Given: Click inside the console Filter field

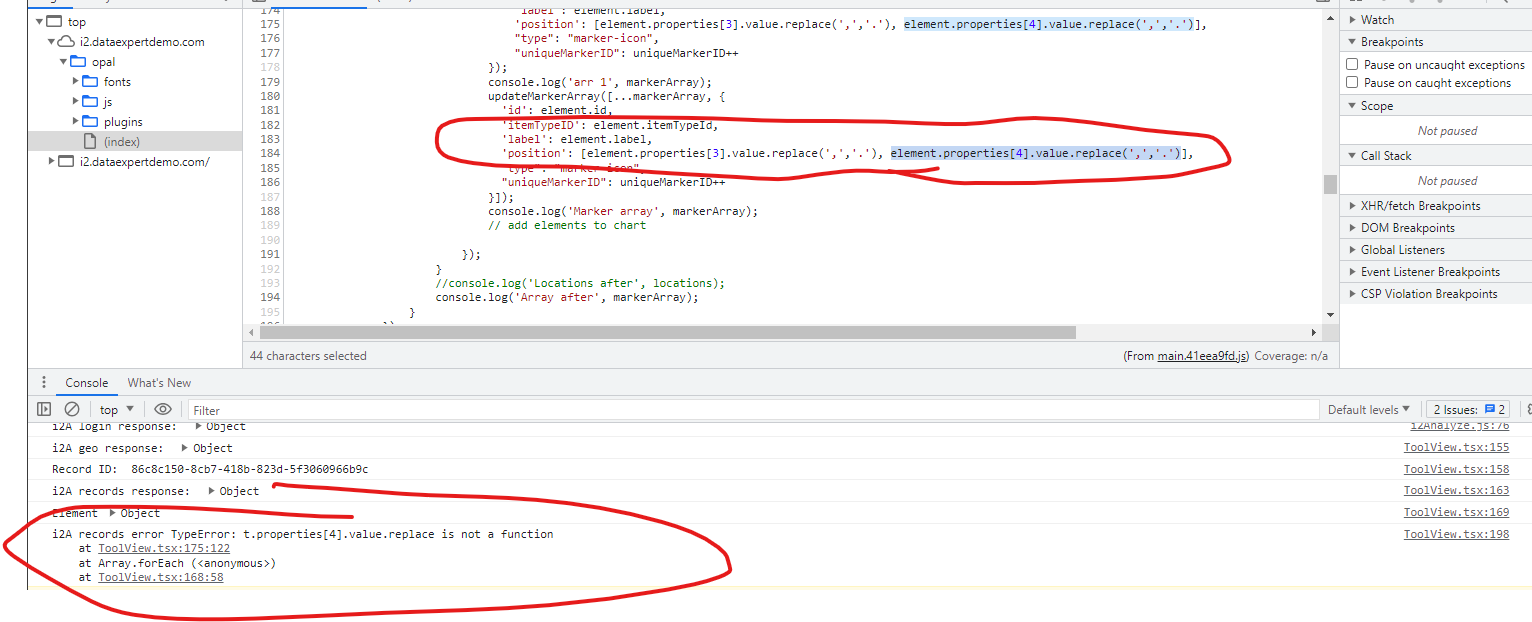Looking at the screenshot, I should tap(400, 409).
